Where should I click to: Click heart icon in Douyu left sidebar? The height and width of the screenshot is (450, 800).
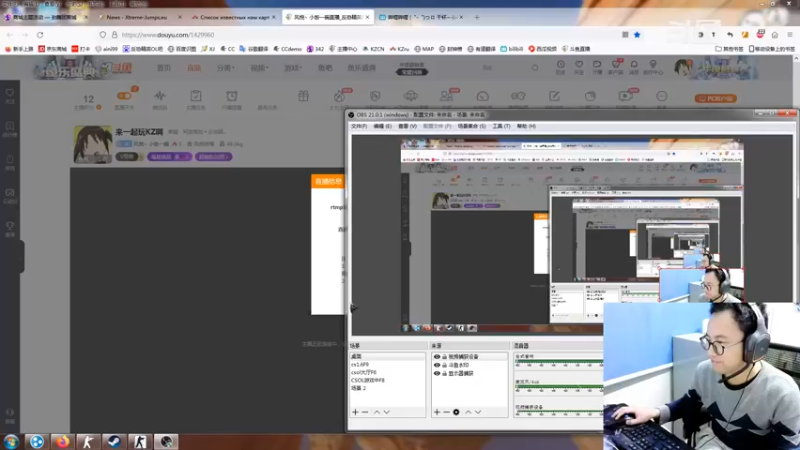click(x=10, y=95)
